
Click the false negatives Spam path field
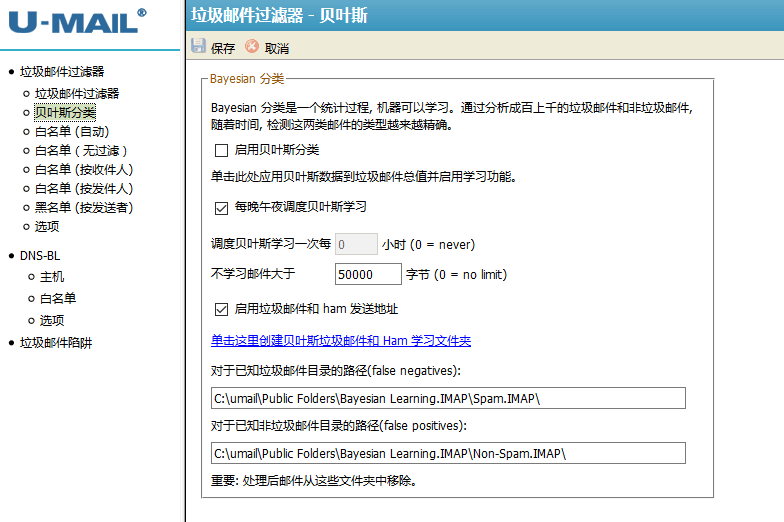coord(448,399)
